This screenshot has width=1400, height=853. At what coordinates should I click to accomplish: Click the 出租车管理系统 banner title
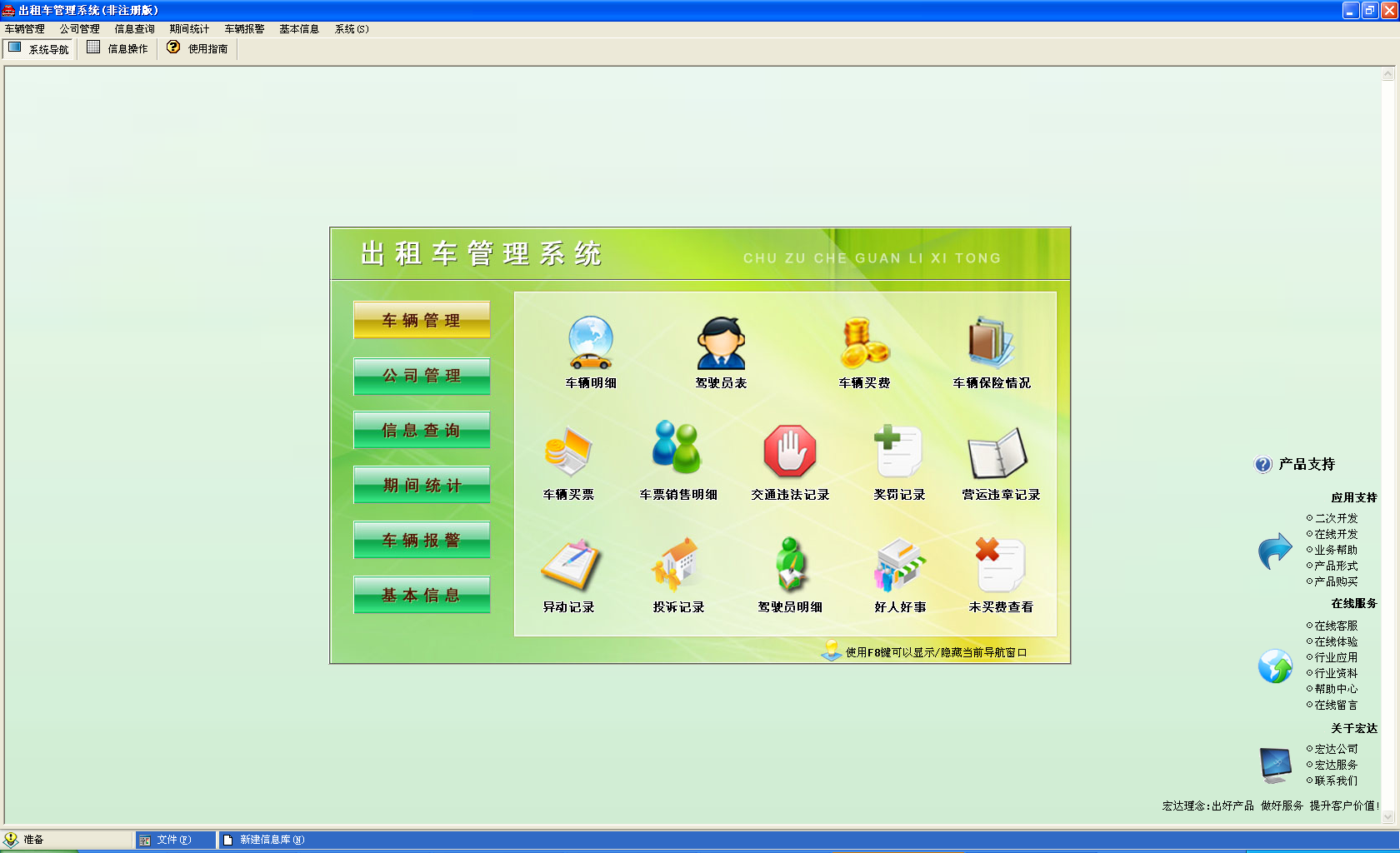click(481, 253)
